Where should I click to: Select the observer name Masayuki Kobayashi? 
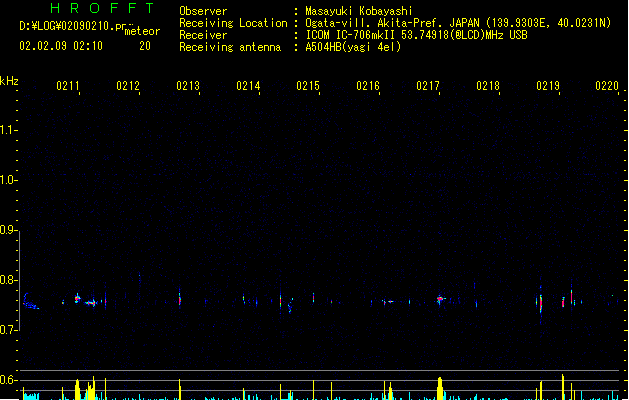[359, 11]
